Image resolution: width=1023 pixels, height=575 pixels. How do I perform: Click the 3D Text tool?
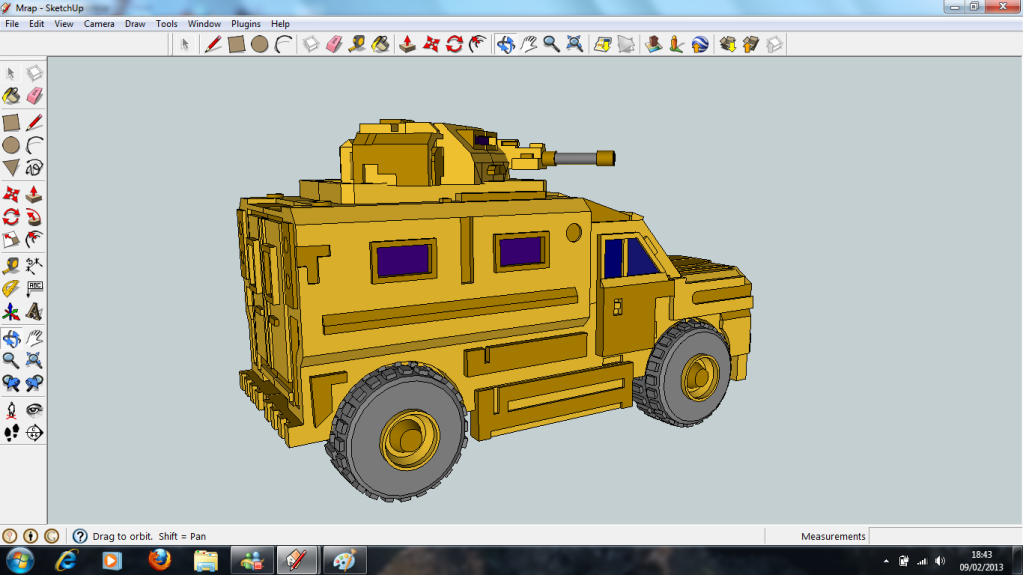[34, 311]
